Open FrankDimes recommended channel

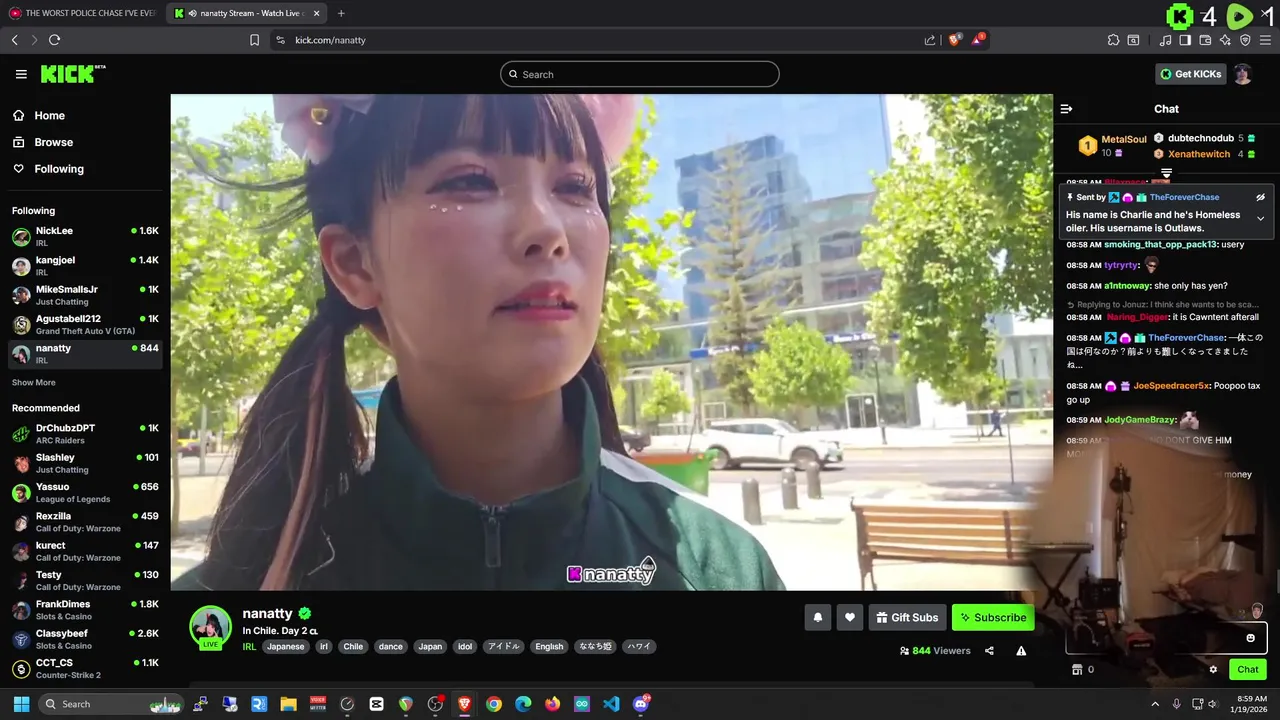pos(85,610)
